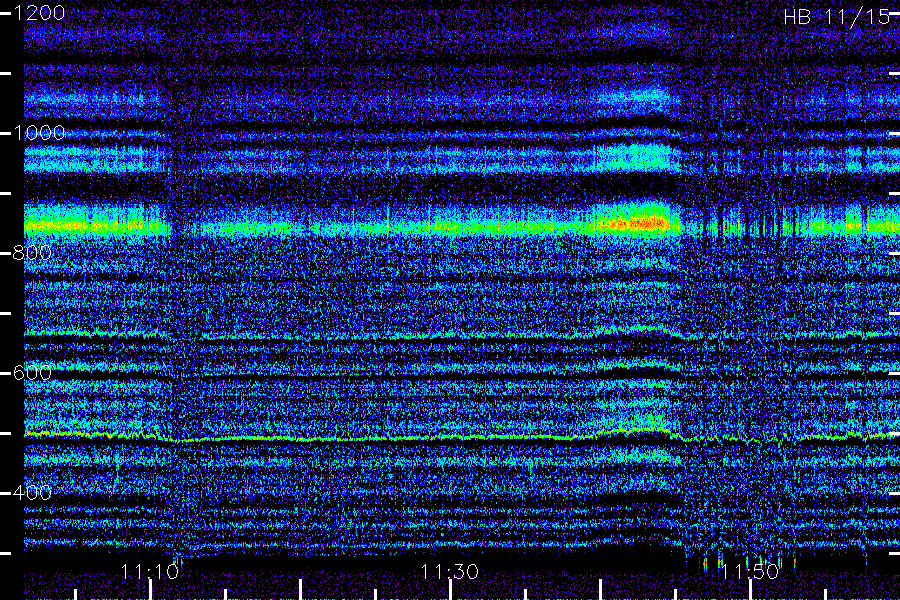
Task: Click the 11:30 time axis label
Action: coord(449,572)
